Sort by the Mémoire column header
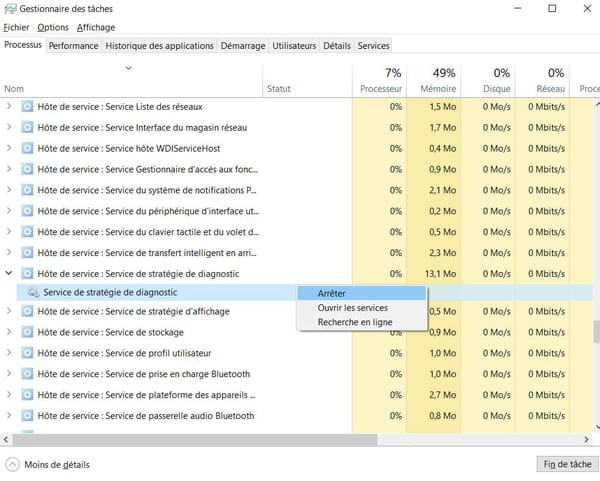Image resolution: width=600 pixels, height=481 pixels. pyautogui.click(x=434, y=81)
